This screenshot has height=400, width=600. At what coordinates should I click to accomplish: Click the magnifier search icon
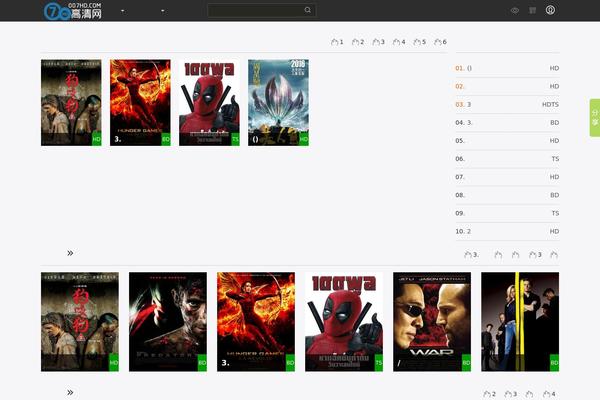pyautogui.click(x=308, y=10)
